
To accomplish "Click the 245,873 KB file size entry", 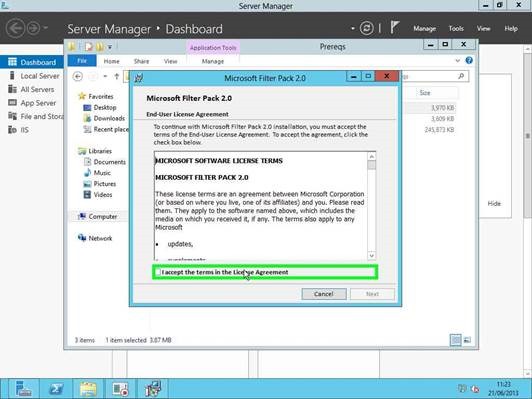I will click(439, 130).
